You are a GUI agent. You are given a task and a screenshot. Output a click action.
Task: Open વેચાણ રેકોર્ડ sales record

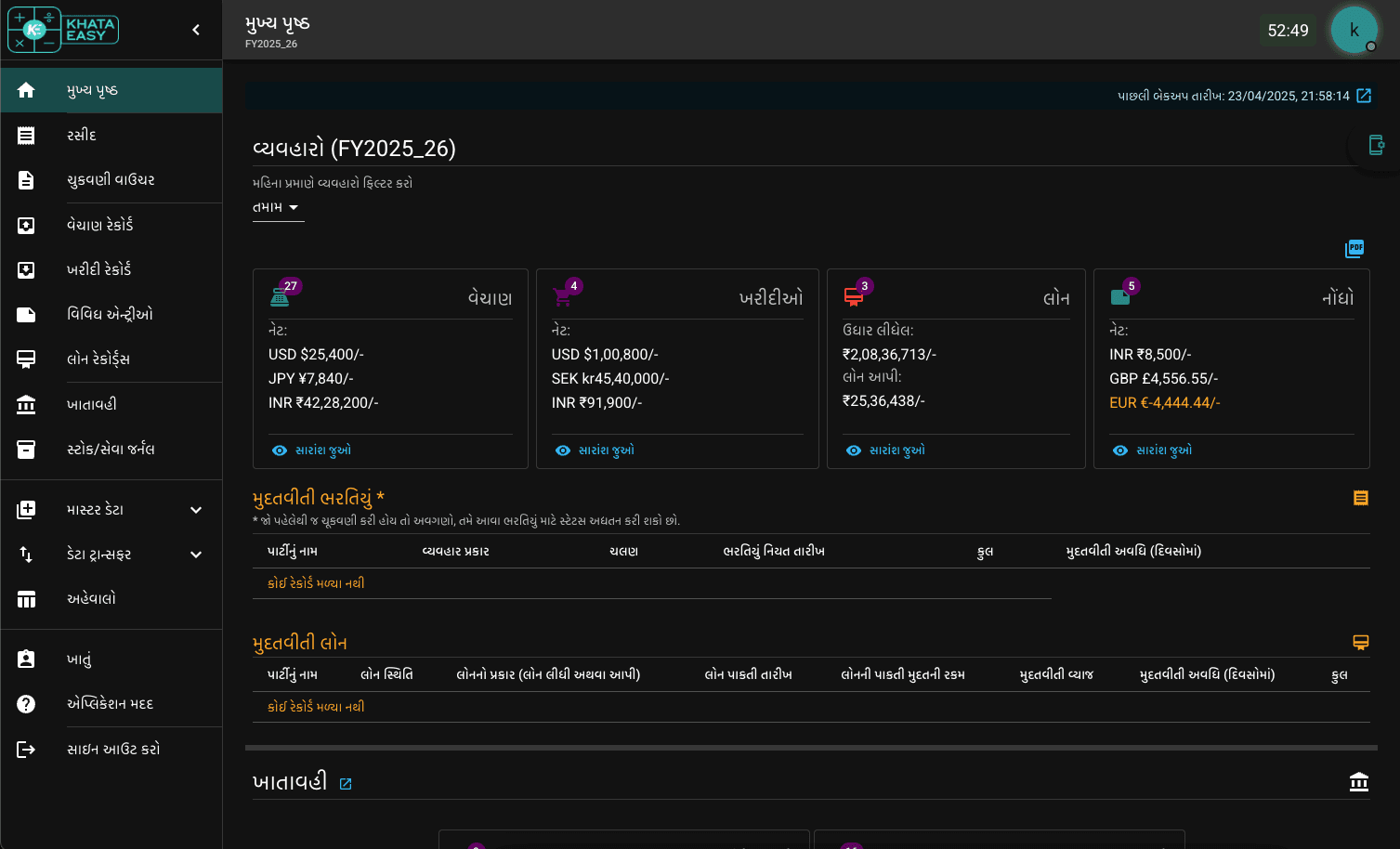coord(111,226)
